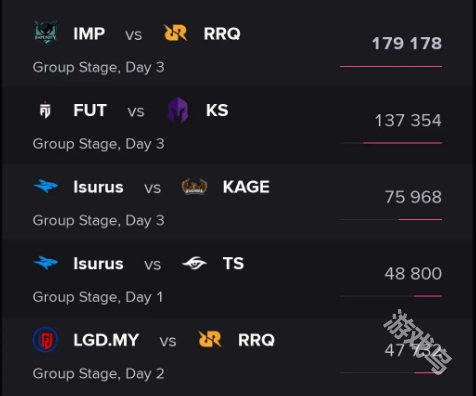Open Group Stage, Day 2 match row

[238, 356]
